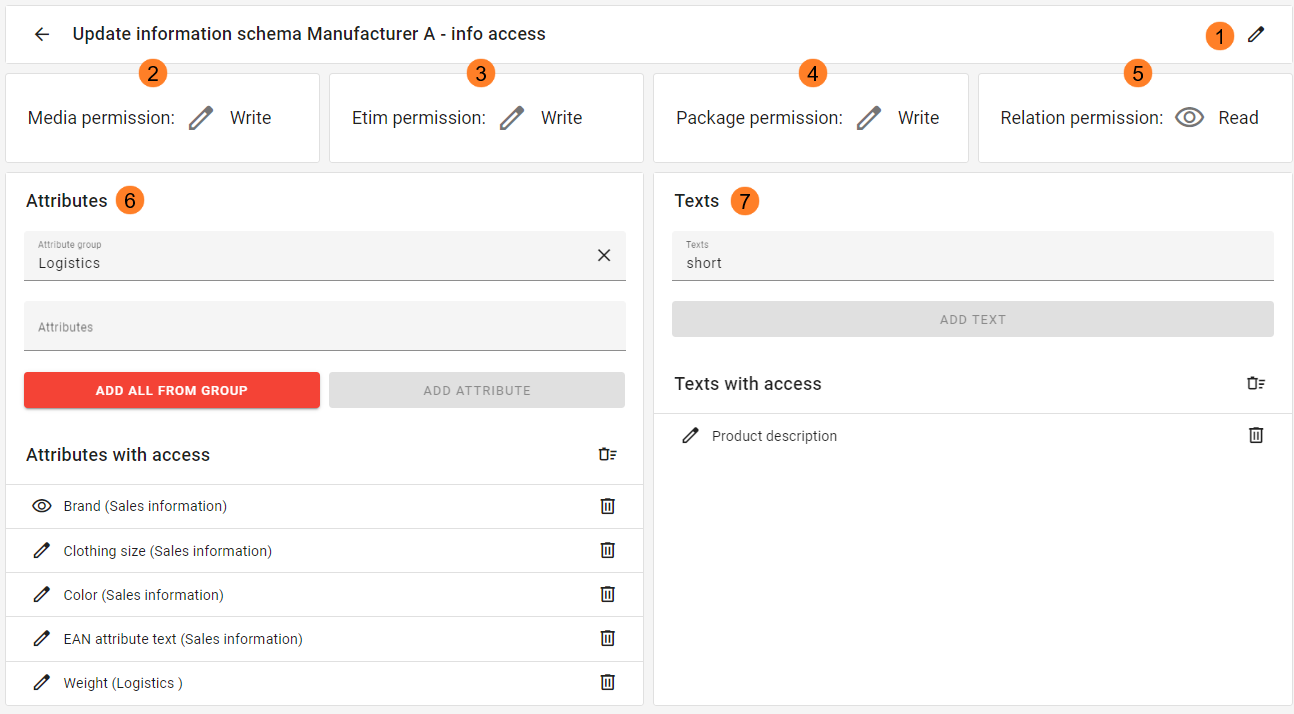Image resolution: width=1294 pixels, height=714 pixels.
Task: Delete the Product description text
Action: pyautogui.click(x=1256, y=435)
